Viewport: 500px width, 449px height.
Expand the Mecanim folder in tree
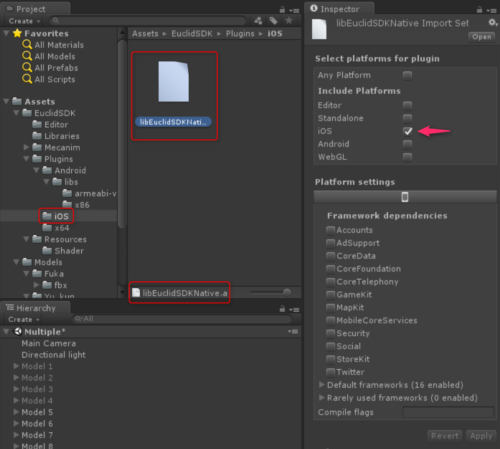point(26,147)
